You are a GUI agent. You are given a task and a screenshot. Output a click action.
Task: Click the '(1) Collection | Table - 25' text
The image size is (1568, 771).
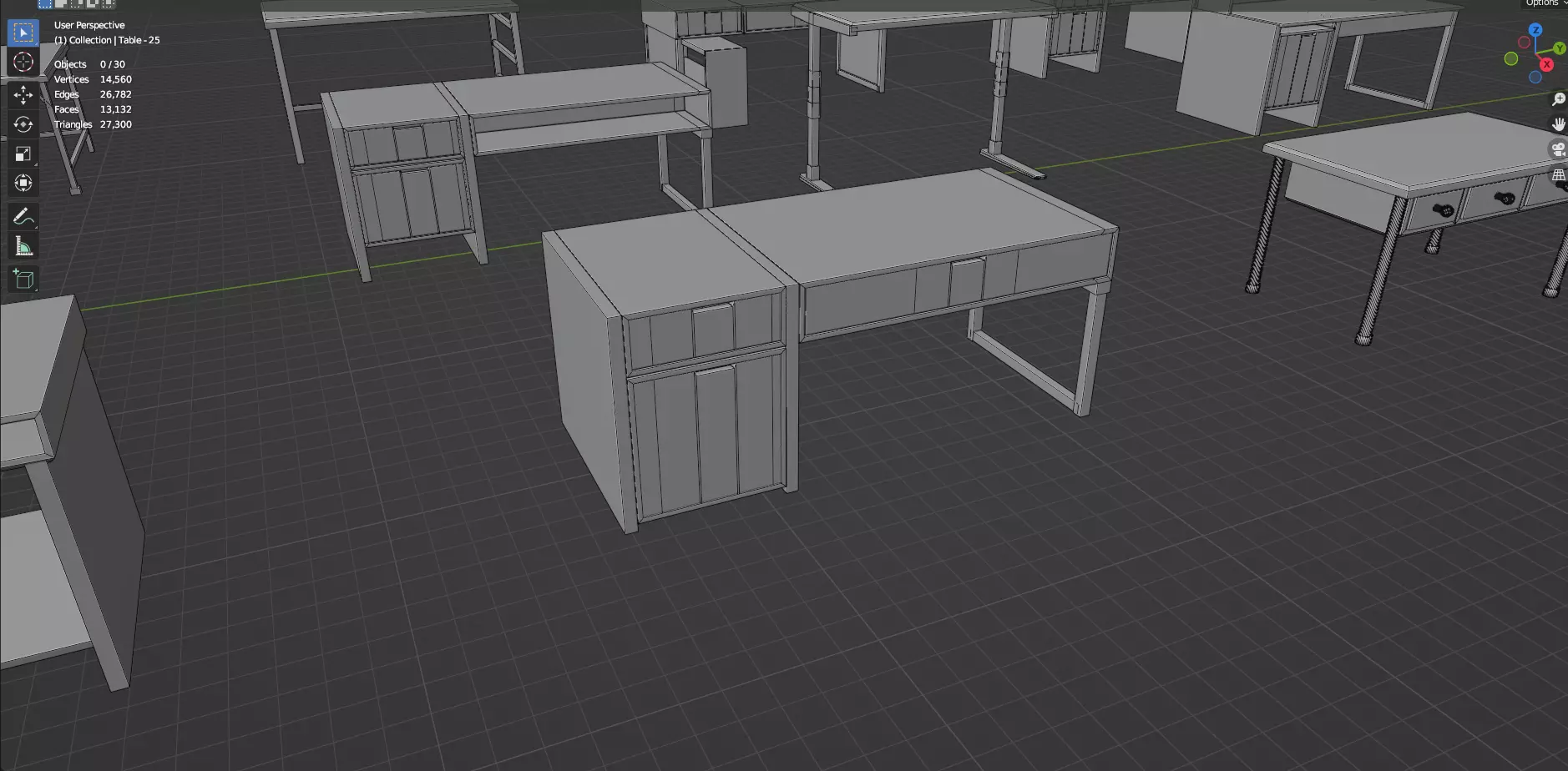pyautogui.click(x=107, y=40)
